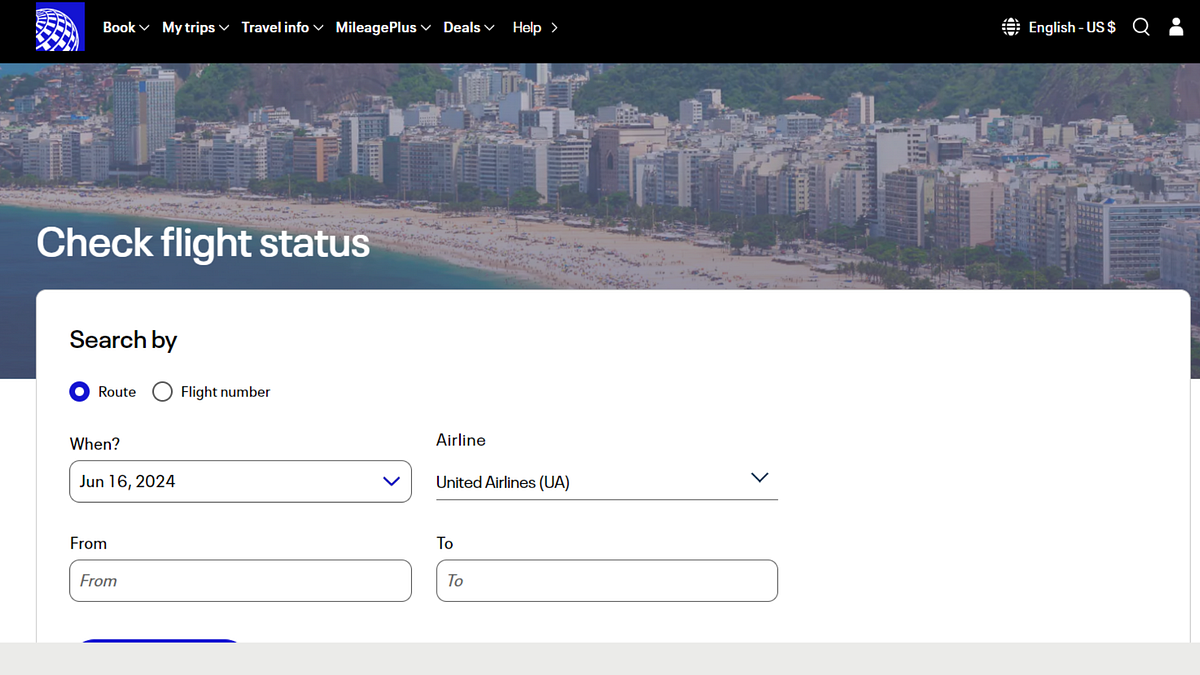The width and height of the screenshot is (1200, 675).
Task: Click the United Airlines globe logo
Action: 60,27
